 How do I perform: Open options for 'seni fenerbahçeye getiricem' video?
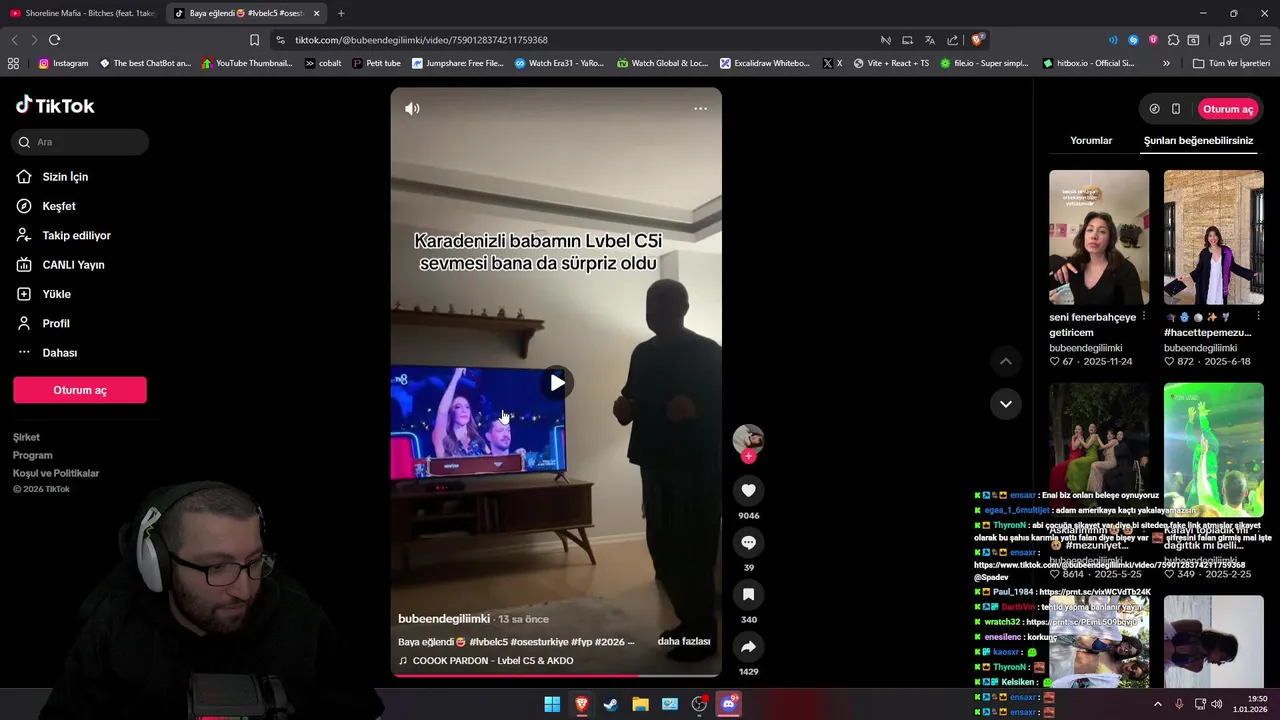click(1143, 316)
